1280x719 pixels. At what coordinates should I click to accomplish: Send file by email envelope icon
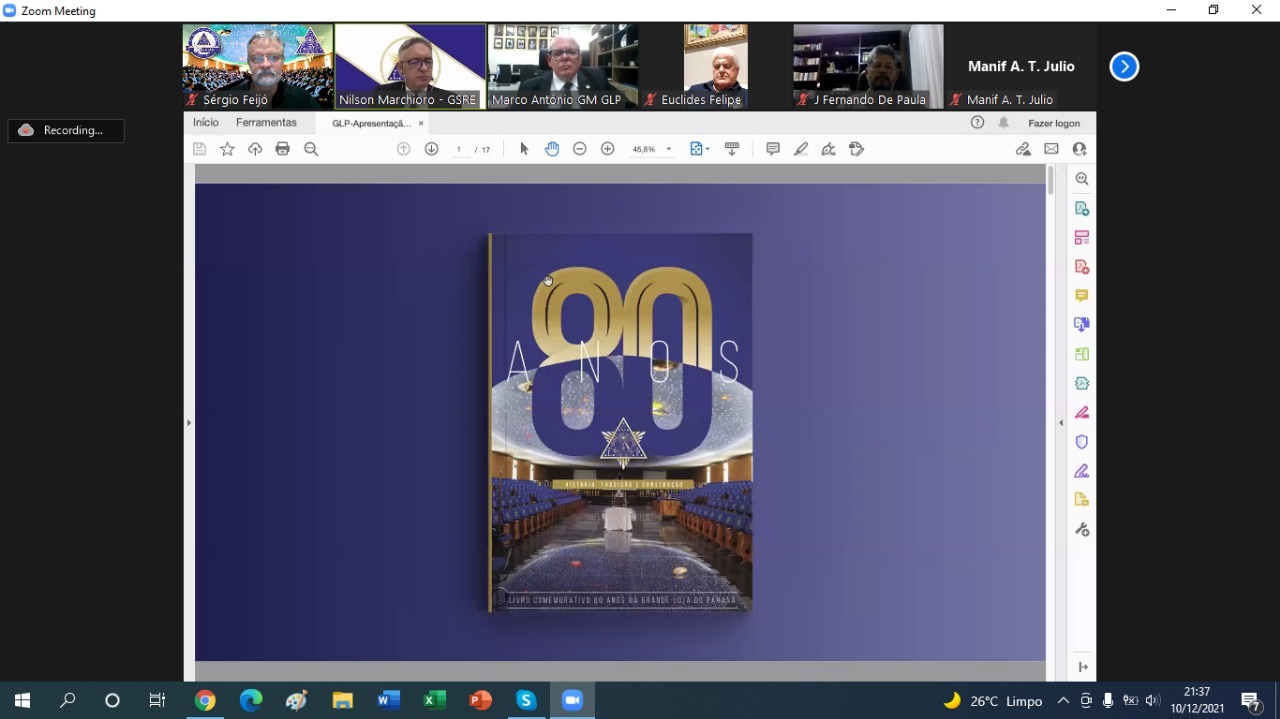point(1051,149)
